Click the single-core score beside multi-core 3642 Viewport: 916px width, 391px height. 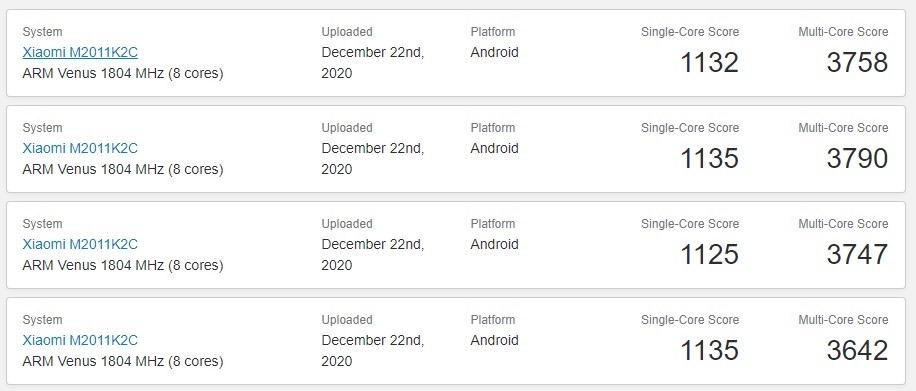tap(709, 350)
